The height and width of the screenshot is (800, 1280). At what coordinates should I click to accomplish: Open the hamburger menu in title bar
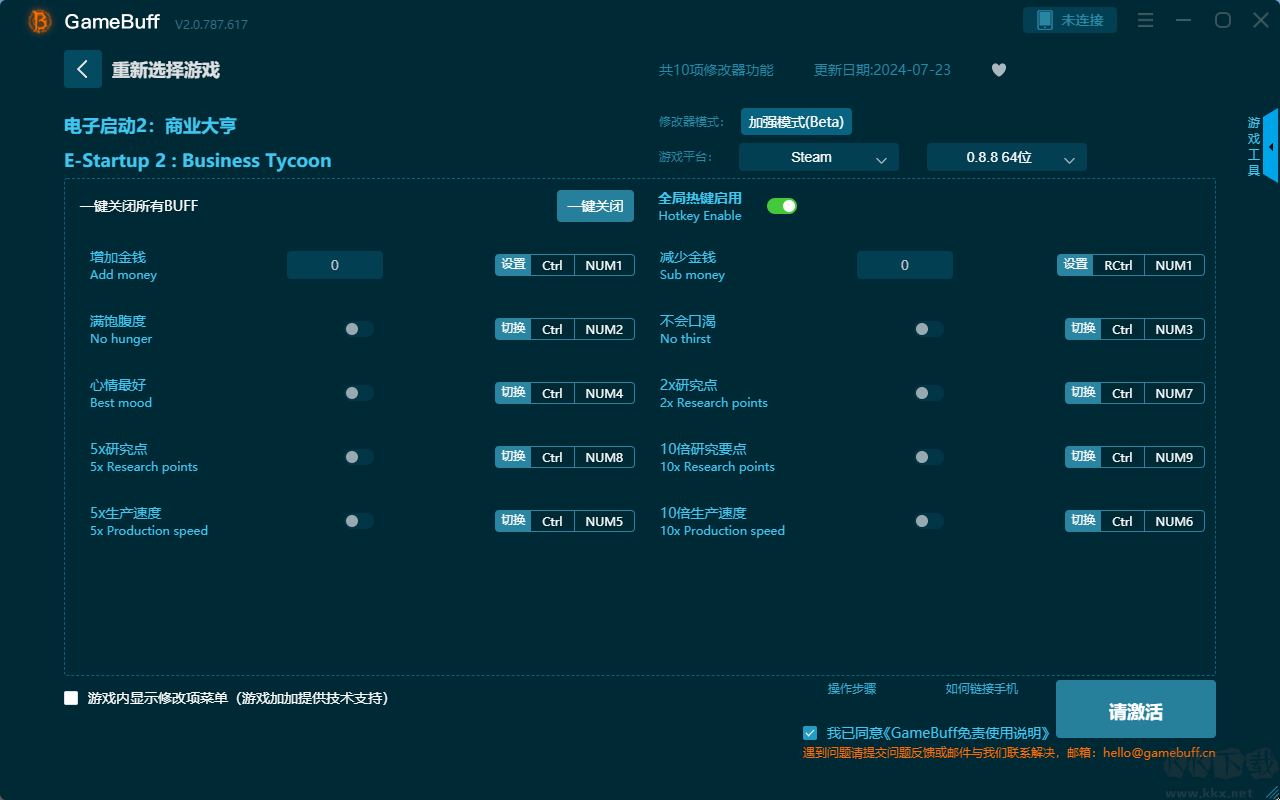point(1146,20)
